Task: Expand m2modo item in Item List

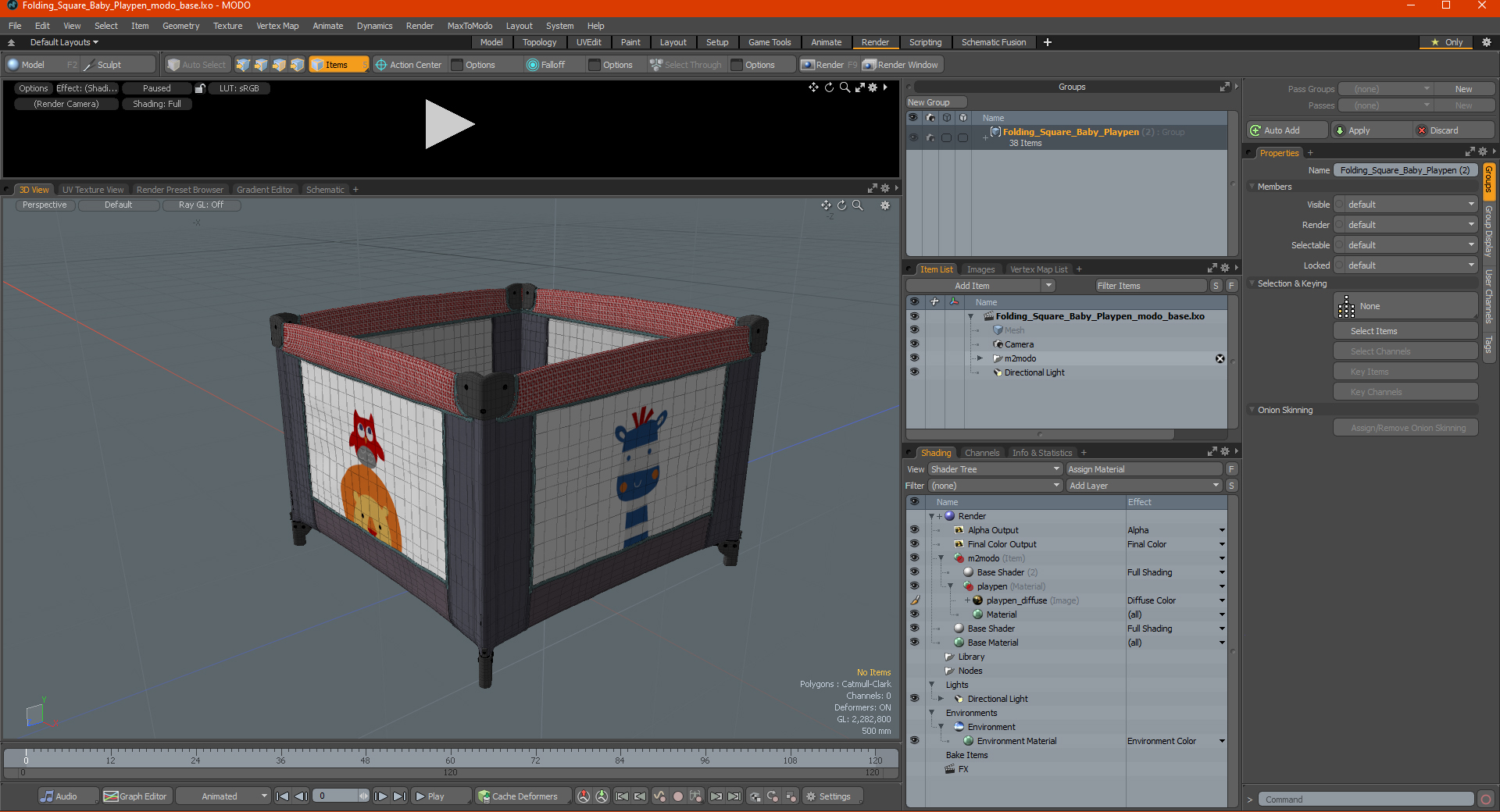Action: [980, 358]
